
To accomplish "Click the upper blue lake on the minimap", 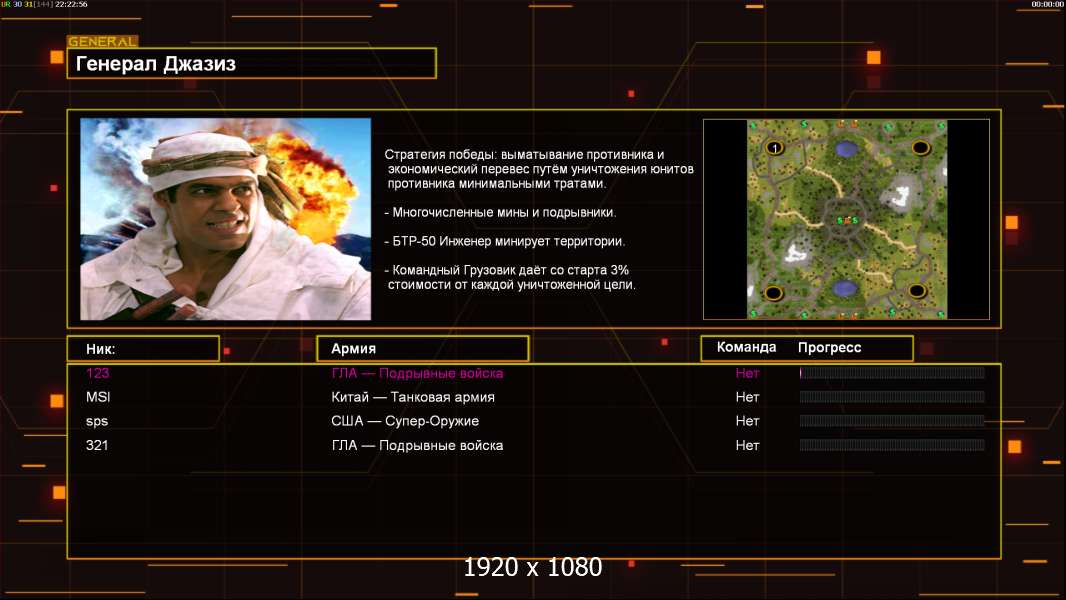I will click(847, 150).
